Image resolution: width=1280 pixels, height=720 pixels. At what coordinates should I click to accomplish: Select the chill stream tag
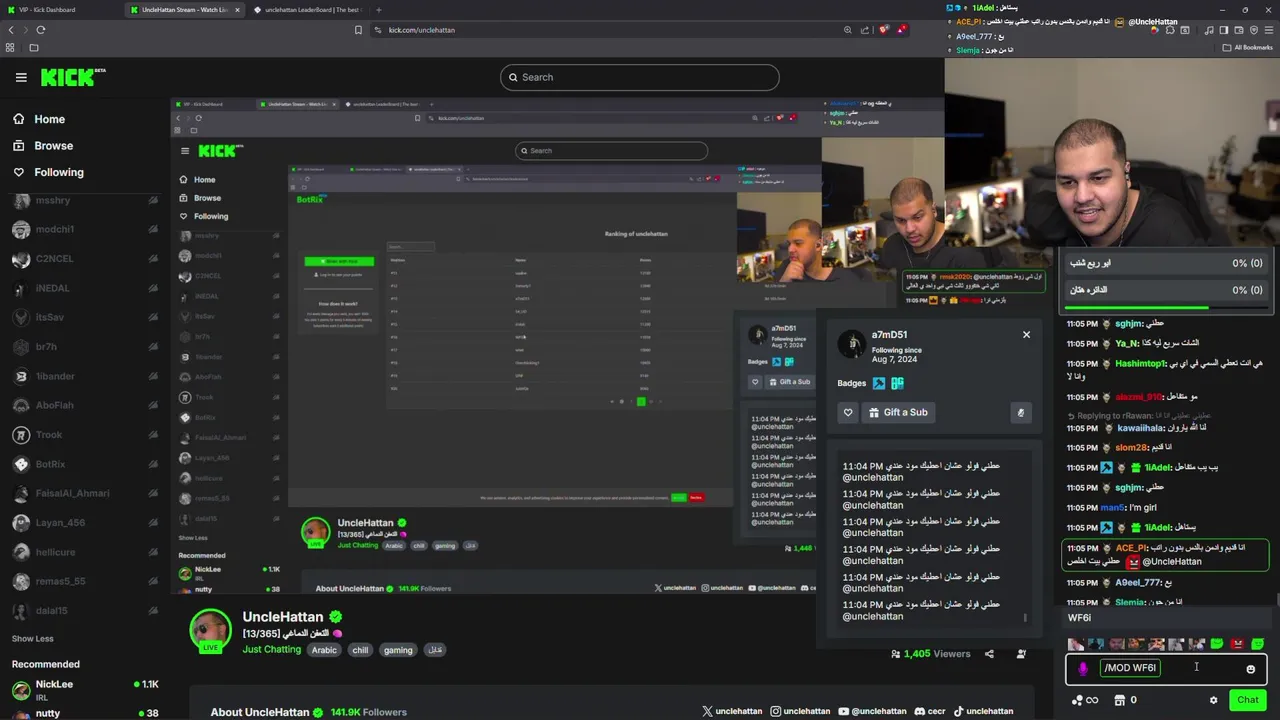click(360, 650)
